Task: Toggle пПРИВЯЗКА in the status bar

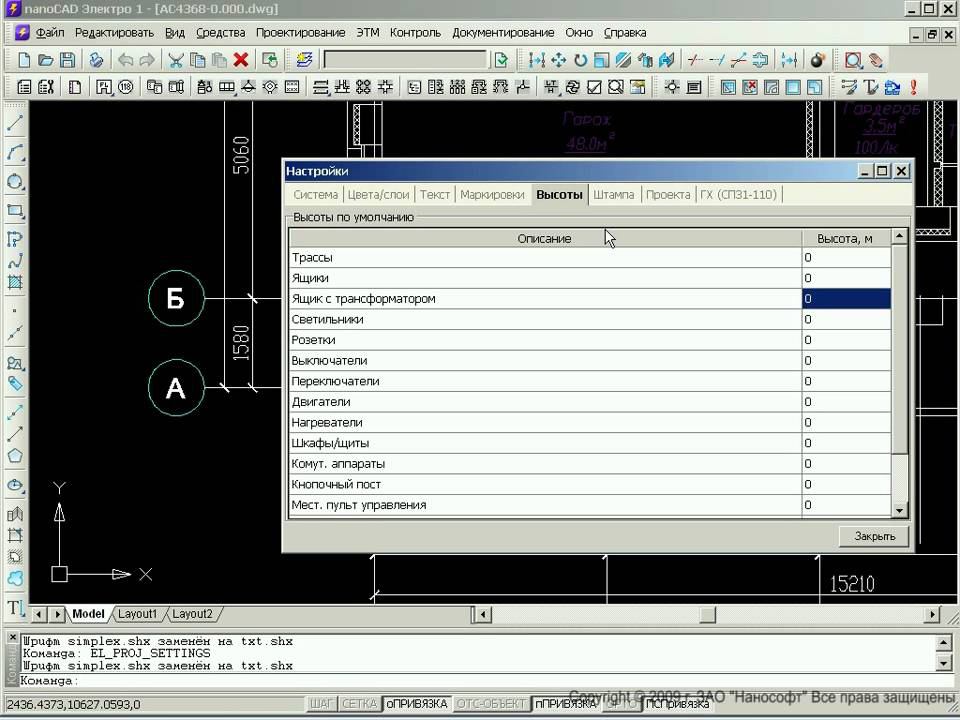Action: (x=566, y=704)
